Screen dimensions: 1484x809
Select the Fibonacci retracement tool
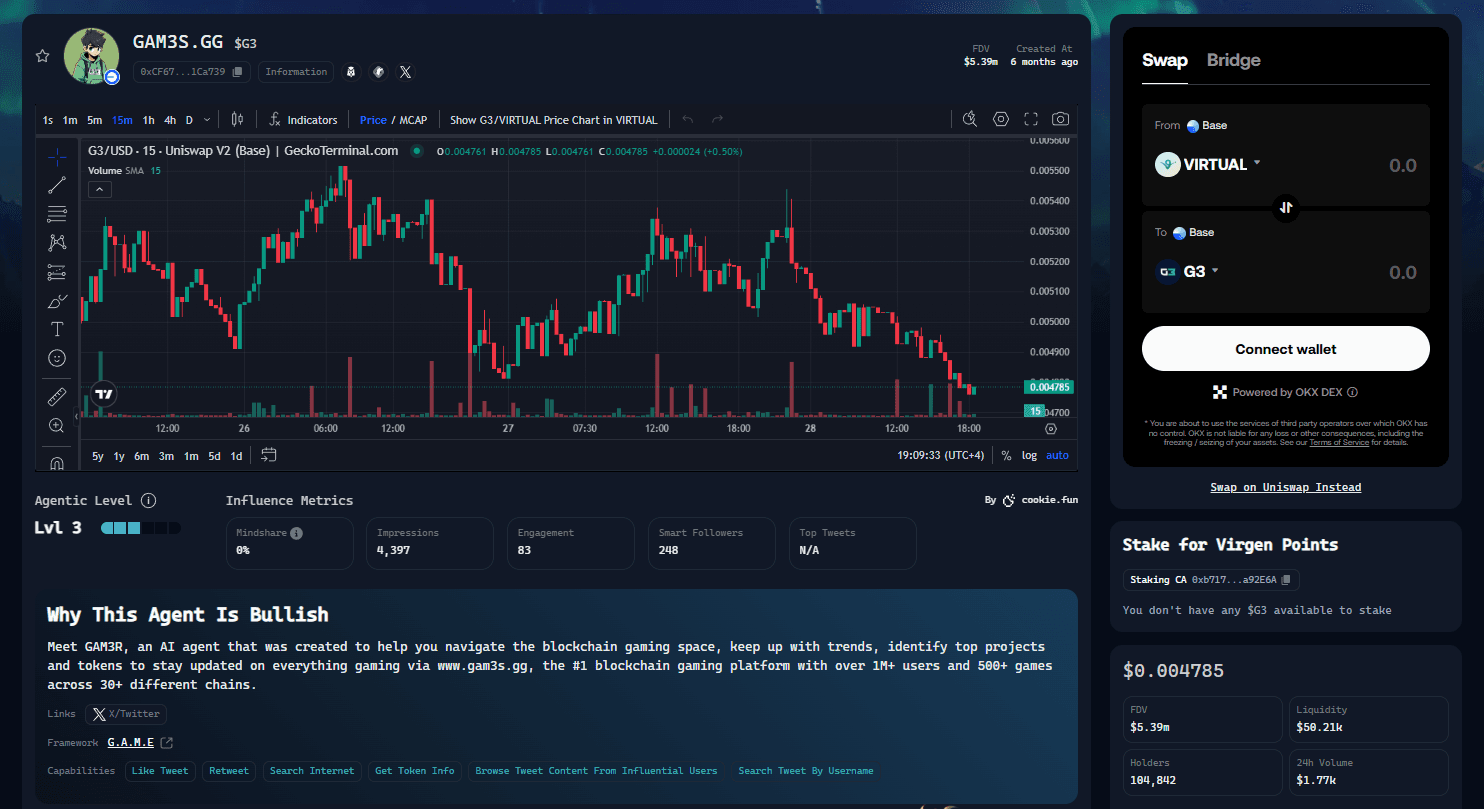coord(57,213)
